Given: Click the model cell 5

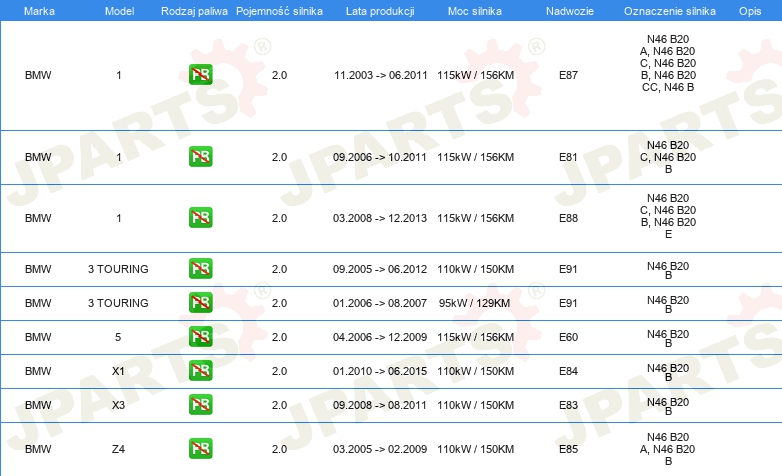Looking at the screenshot, I should [118, 337].
